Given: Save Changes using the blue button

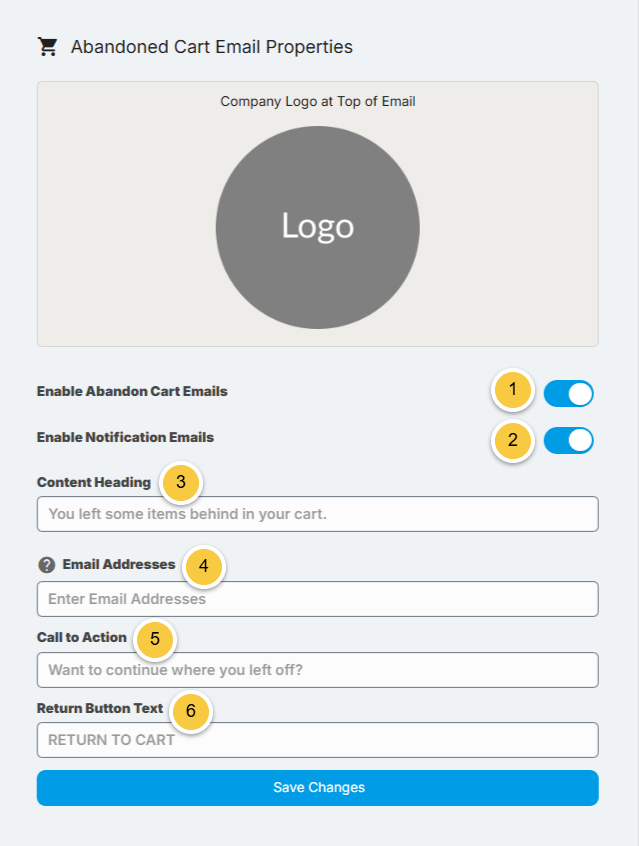Looking at the screenshot, I should pos(318,788).
